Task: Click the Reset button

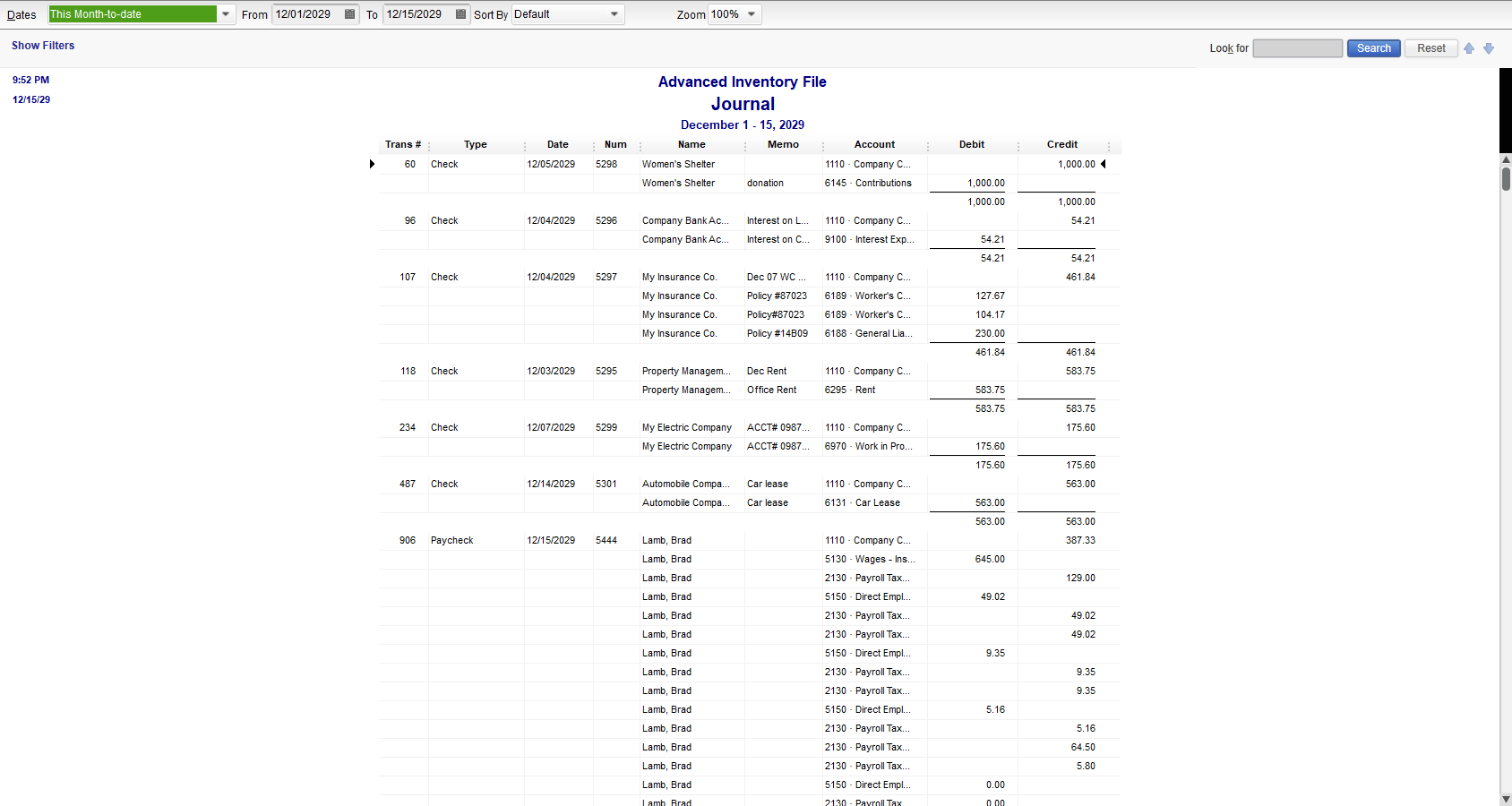Action: point(1431,48)
